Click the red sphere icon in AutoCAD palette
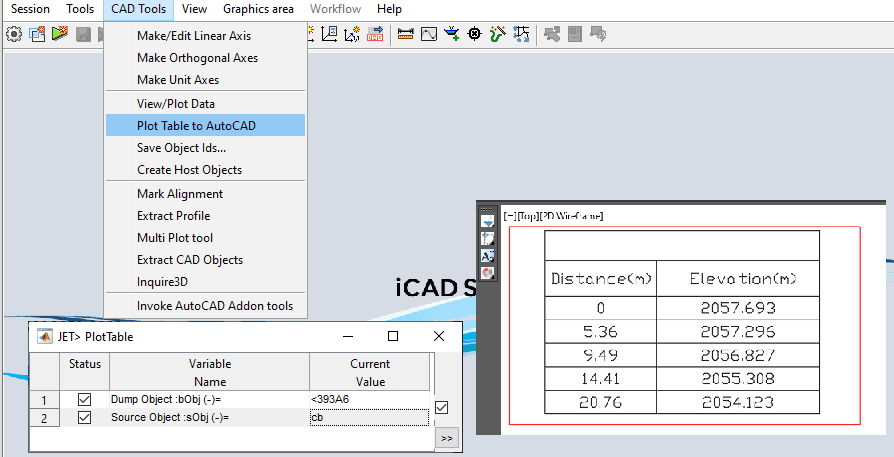Viewport: 894px width, 457px height. 488,272
